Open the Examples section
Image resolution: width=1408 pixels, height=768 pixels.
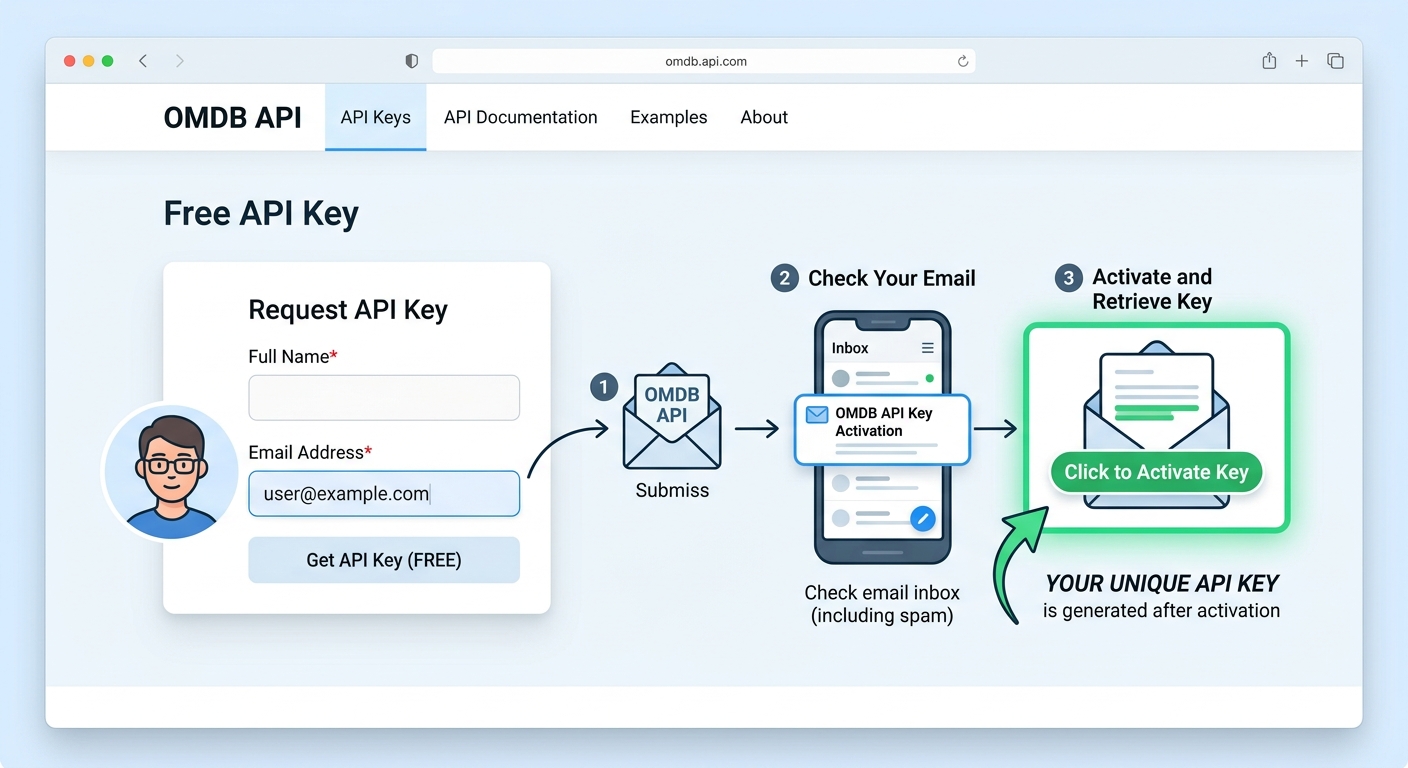click(668, 117)
